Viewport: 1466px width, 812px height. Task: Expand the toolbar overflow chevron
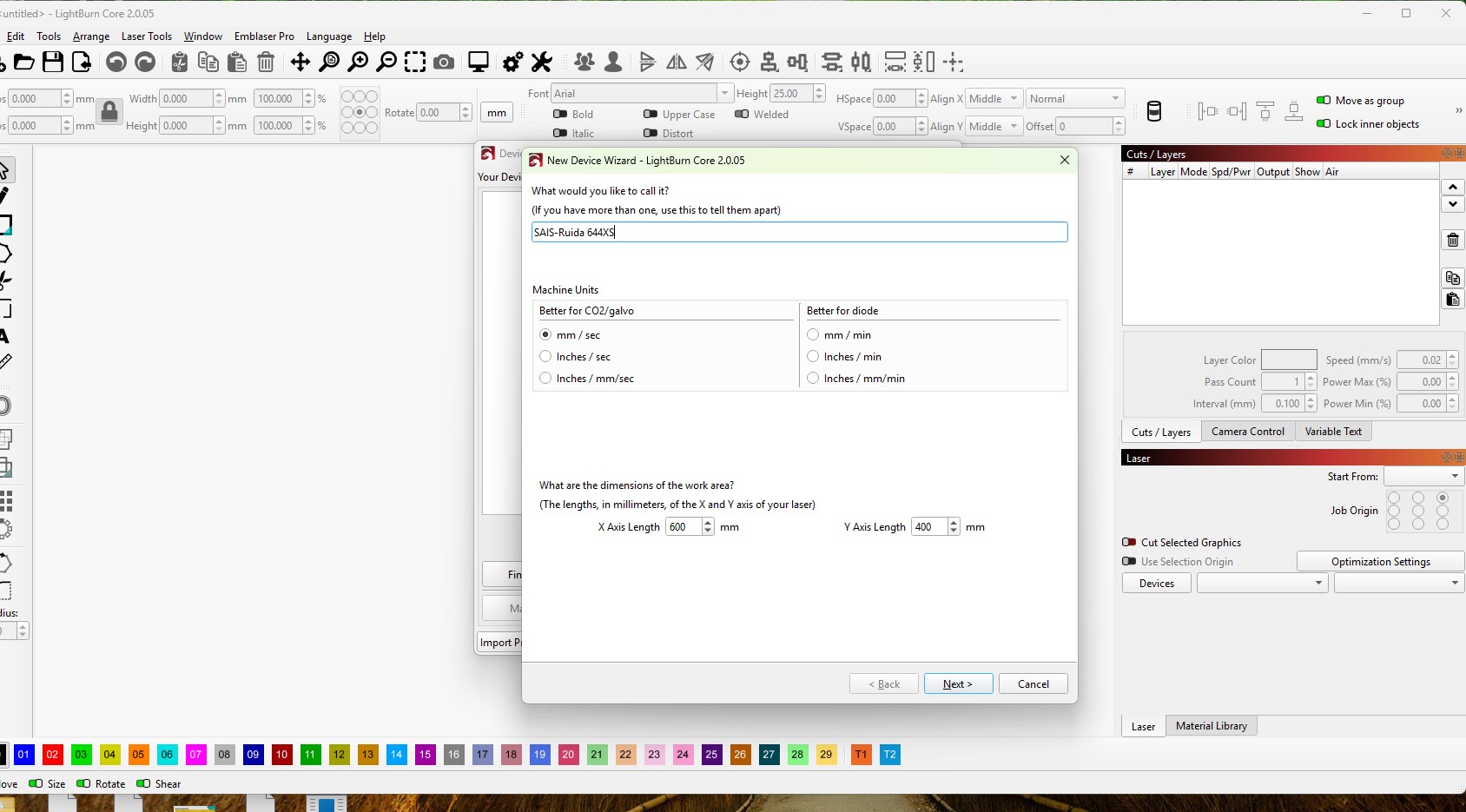click(x=1458, y=110)
